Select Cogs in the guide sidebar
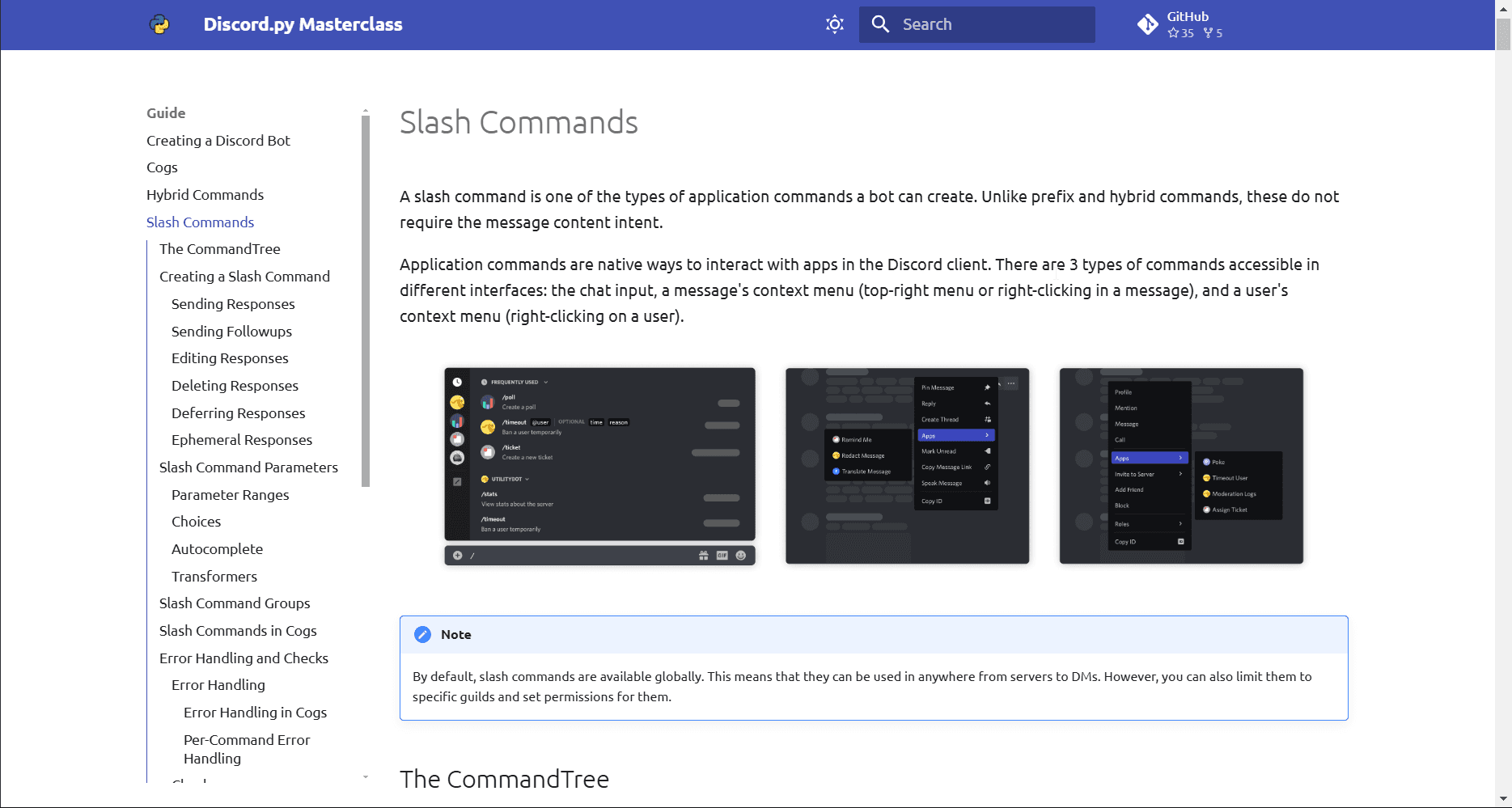The width and height of the screenshot is (1512, 808). click(162, 167)
